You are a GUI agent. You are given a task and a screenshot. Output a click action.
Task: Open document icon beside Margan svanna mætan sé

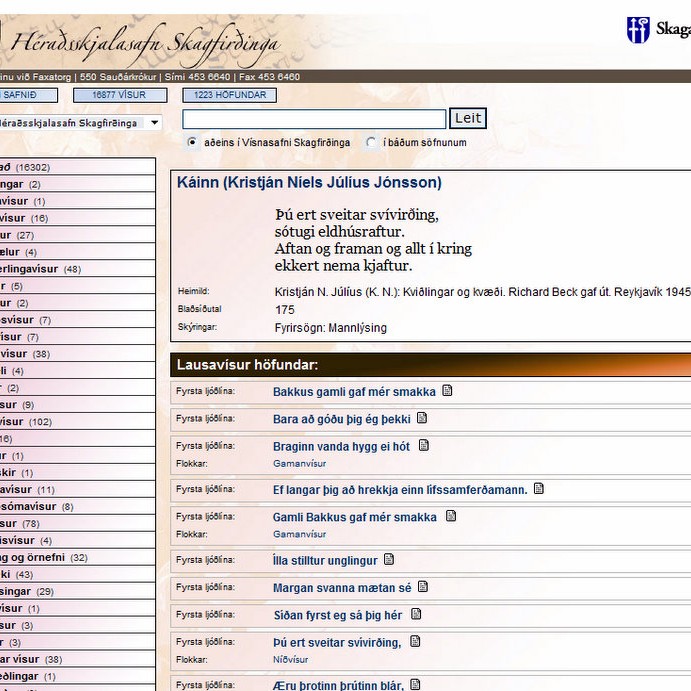click(423, 587)
